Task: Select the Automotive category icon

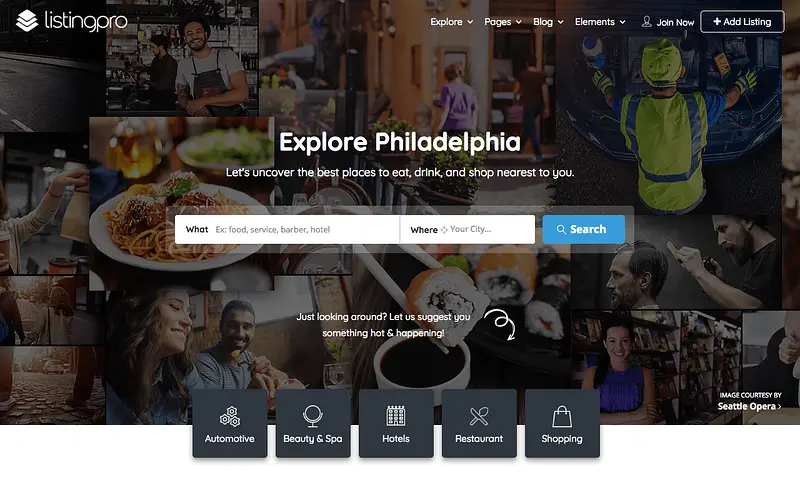Action: (230, 416)
